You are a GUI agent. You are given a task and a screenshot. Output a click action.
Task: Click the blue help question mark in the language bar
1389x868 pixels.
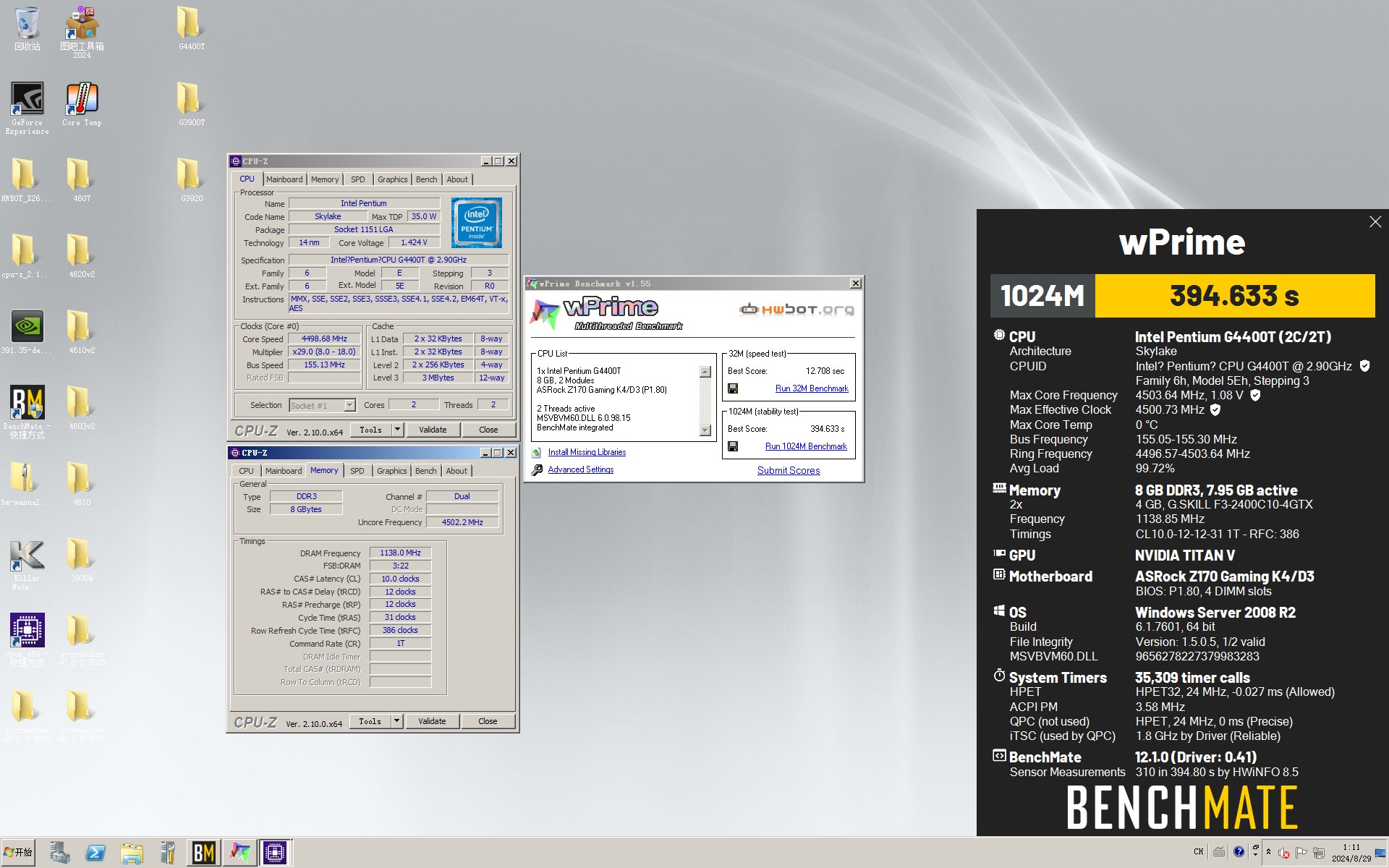tap(1239, 852)
